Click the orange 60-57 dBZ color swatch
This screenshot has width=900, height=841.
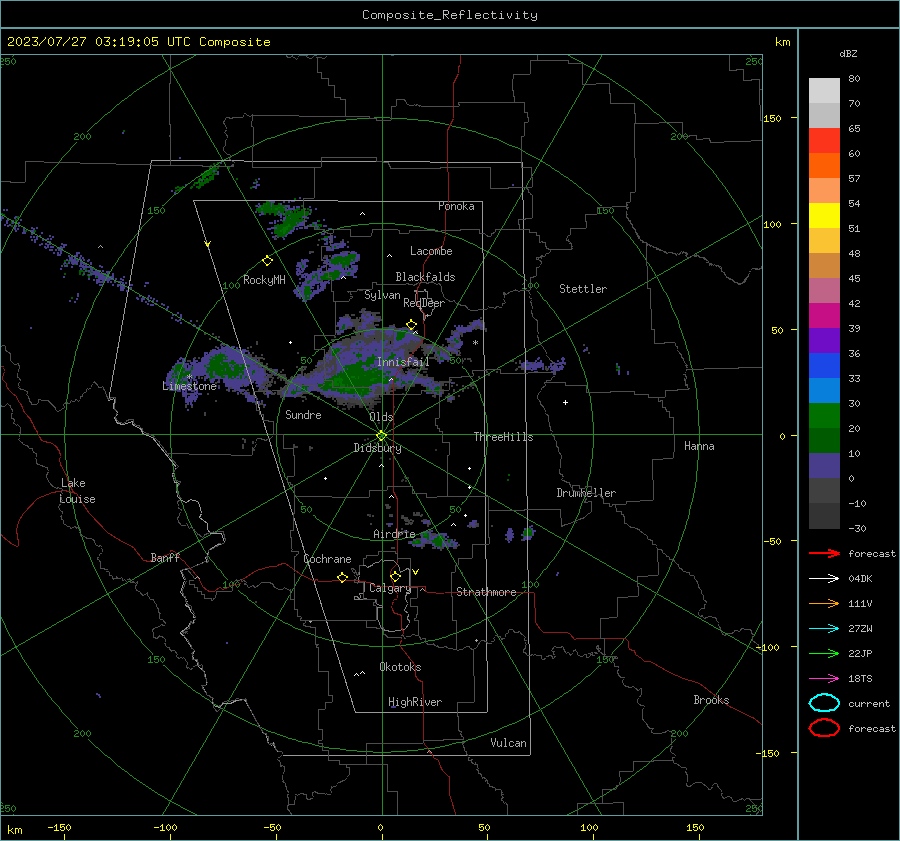pos(824,165)
